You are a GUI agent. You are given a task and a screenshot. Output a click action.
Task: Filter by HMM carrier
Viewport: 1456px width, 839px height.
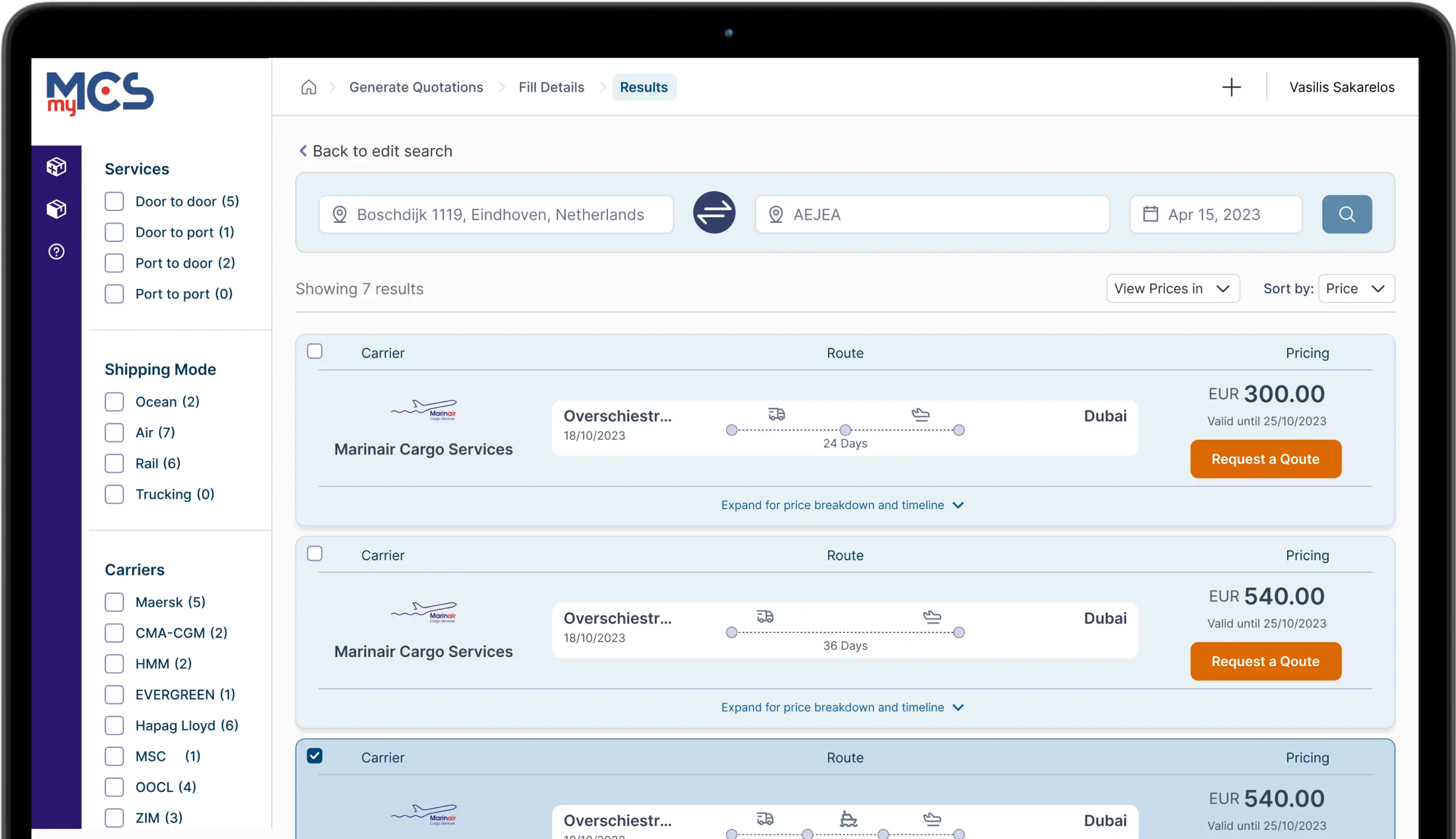(114, 664)
